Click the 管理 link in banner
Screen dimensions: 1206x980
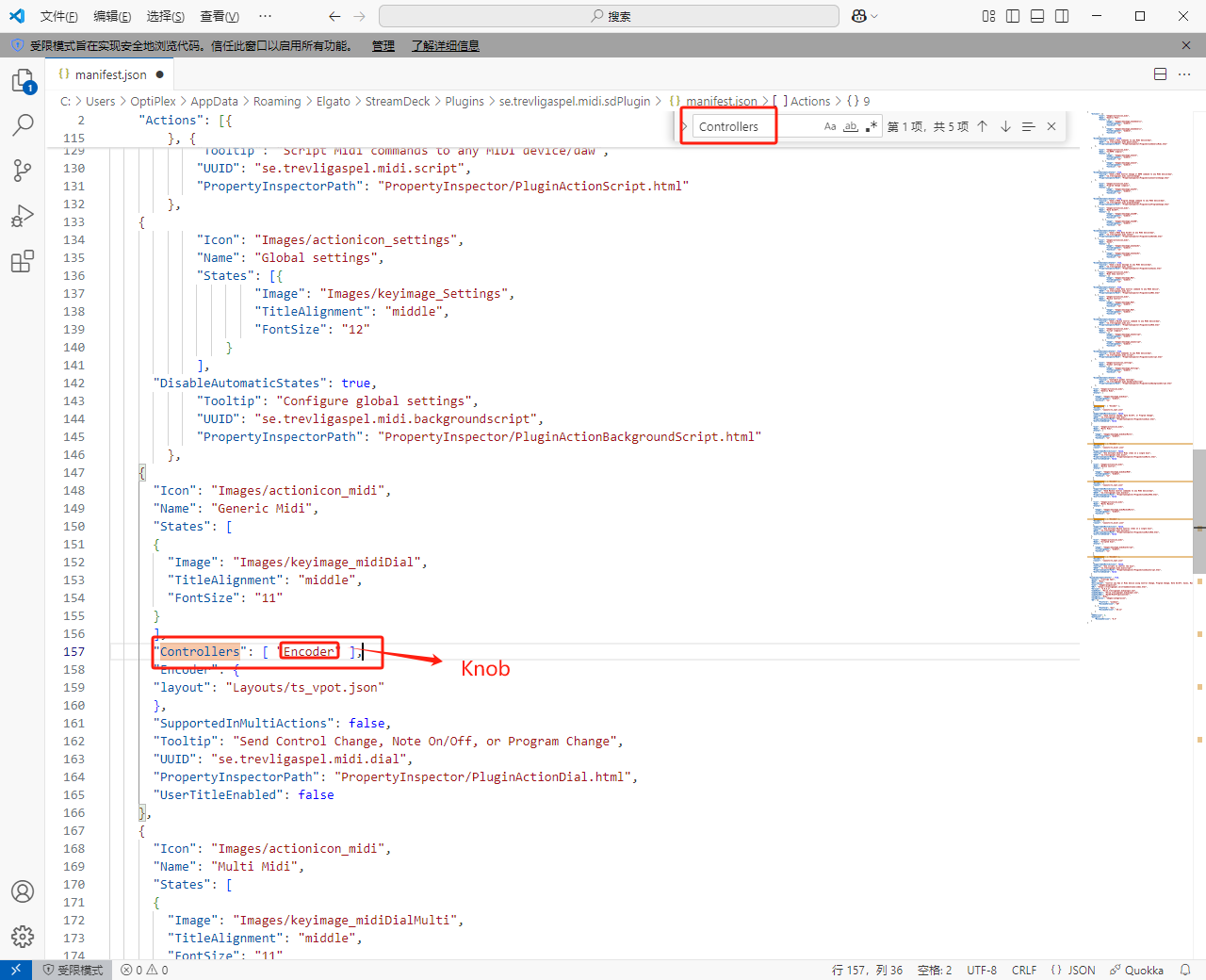[x=383, y=45]
